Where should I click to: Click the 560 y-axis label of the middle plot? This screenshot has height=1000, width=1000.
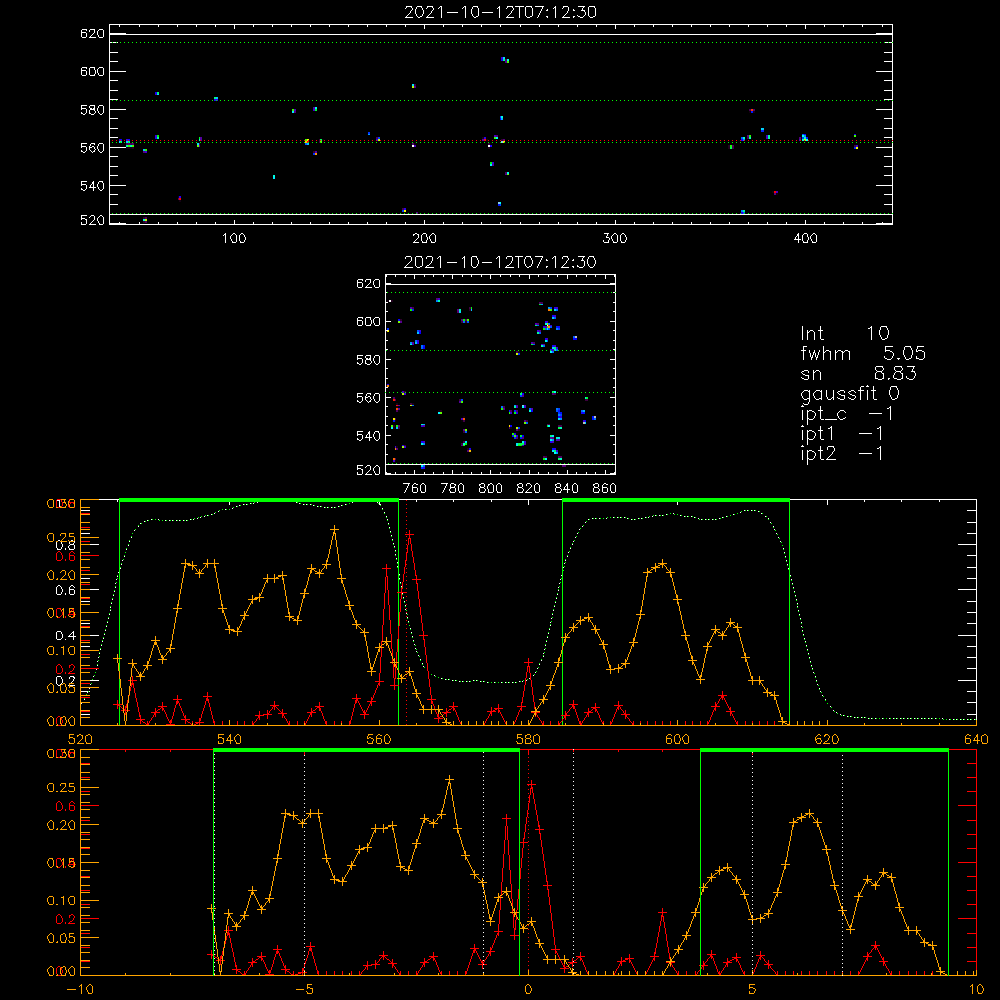pos(368,398)
